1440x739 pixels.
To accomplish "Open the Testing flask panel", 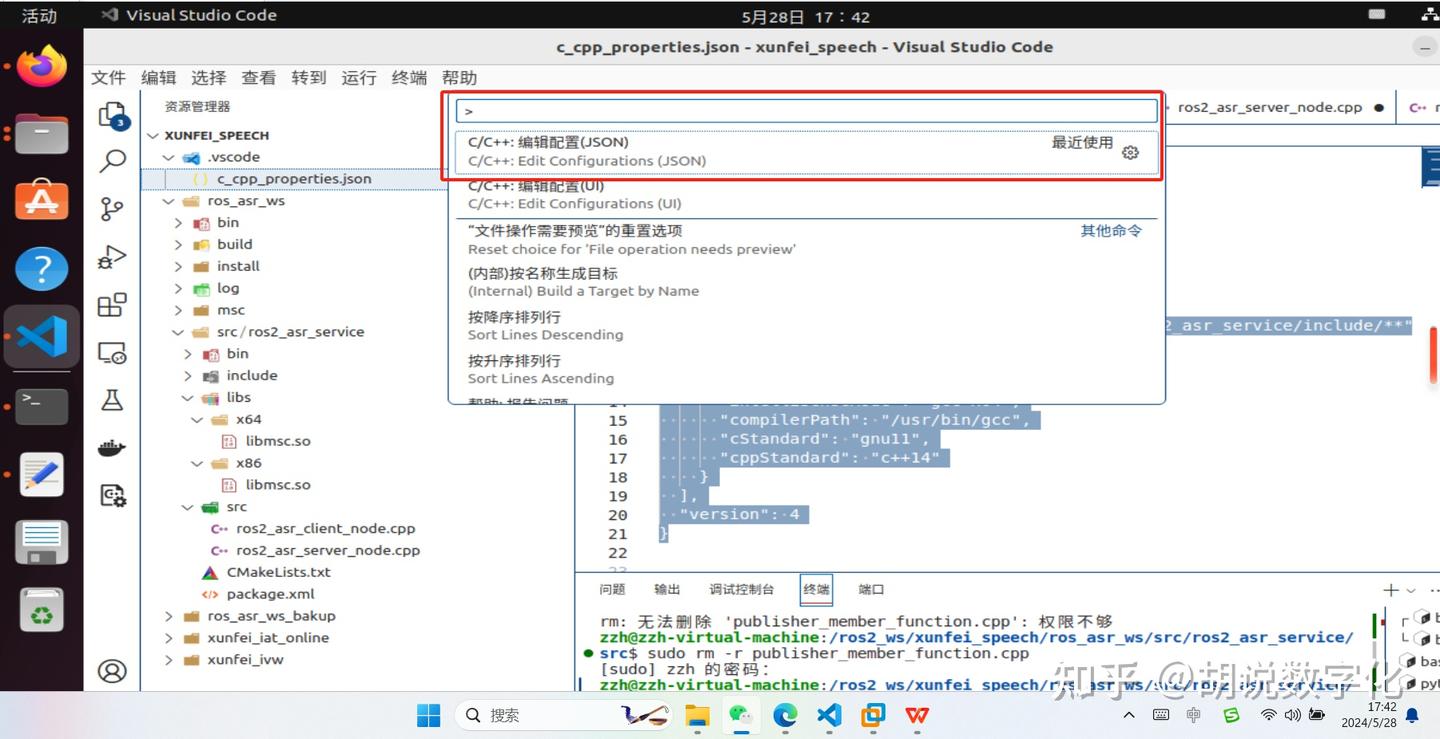I will pos(113,398).
